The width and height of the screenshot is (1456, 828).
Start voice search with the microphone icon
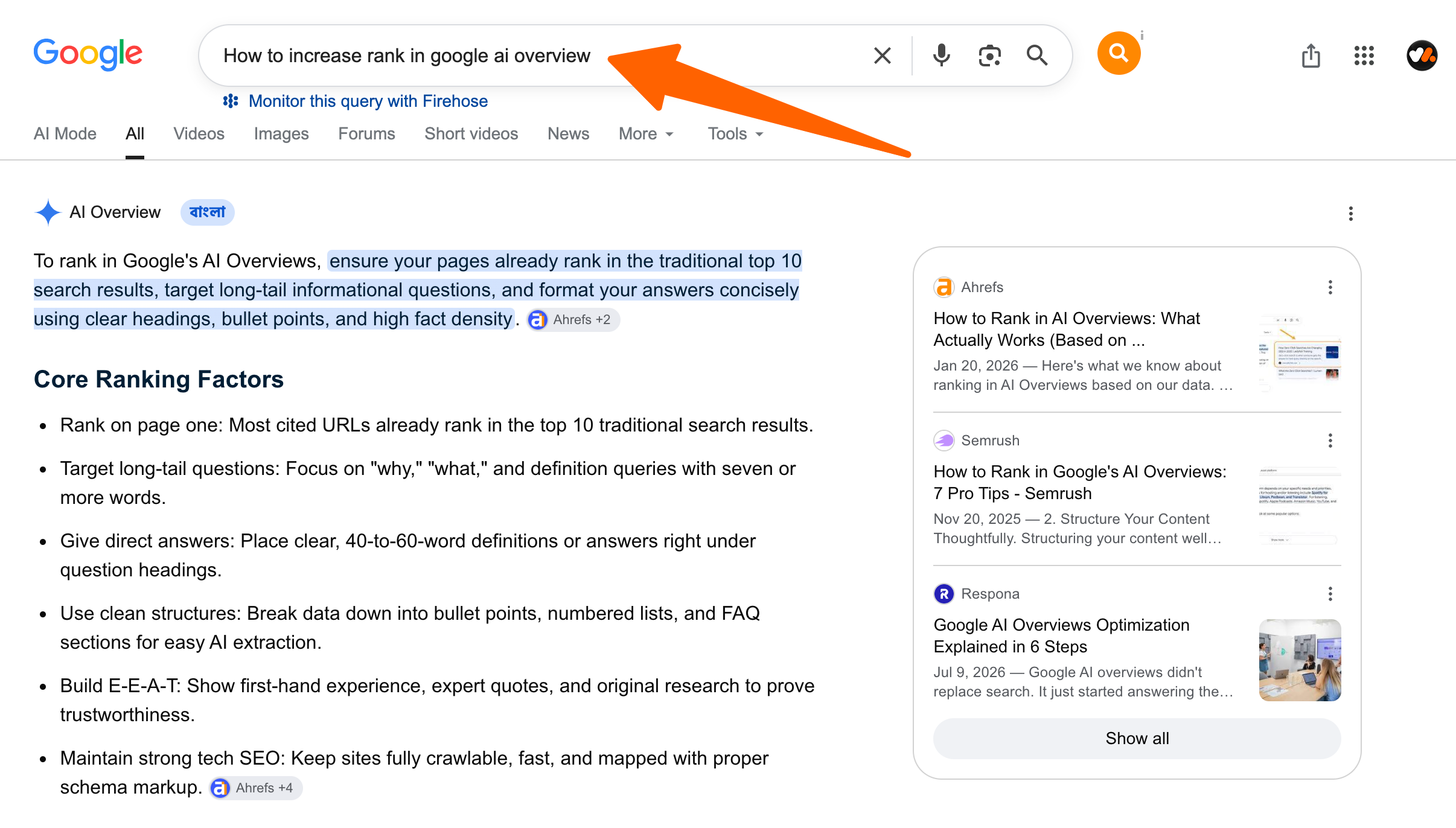click(x=941, y=56)
